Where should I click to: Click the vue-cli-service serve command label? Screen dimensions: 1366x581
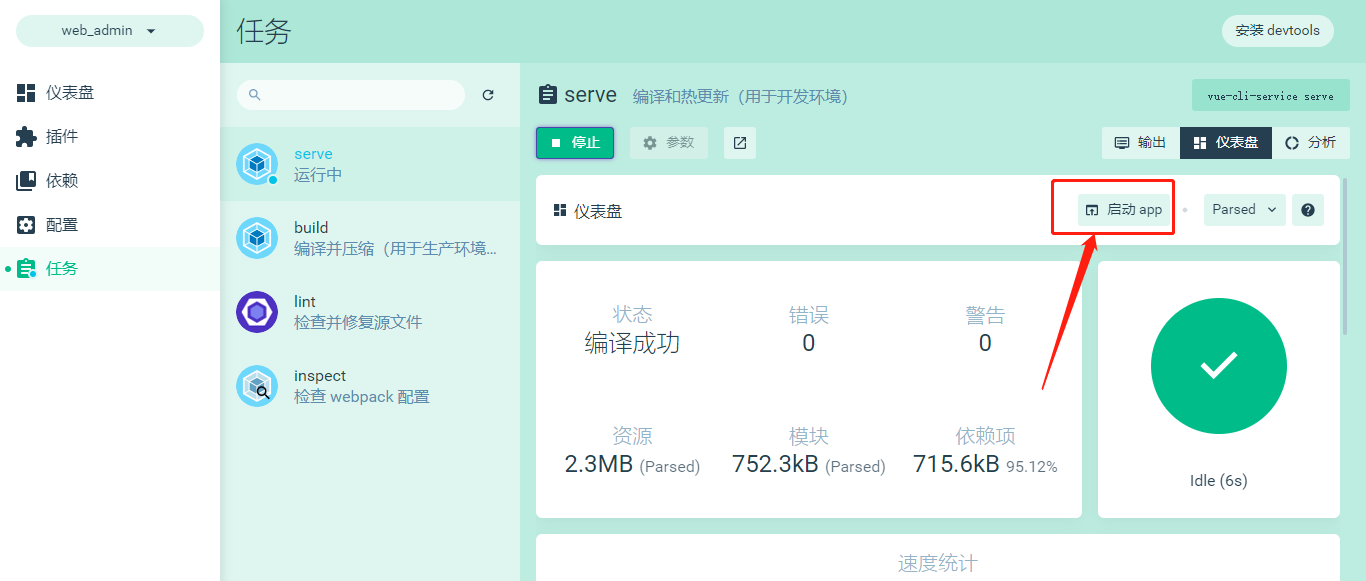click(1271, 96)
